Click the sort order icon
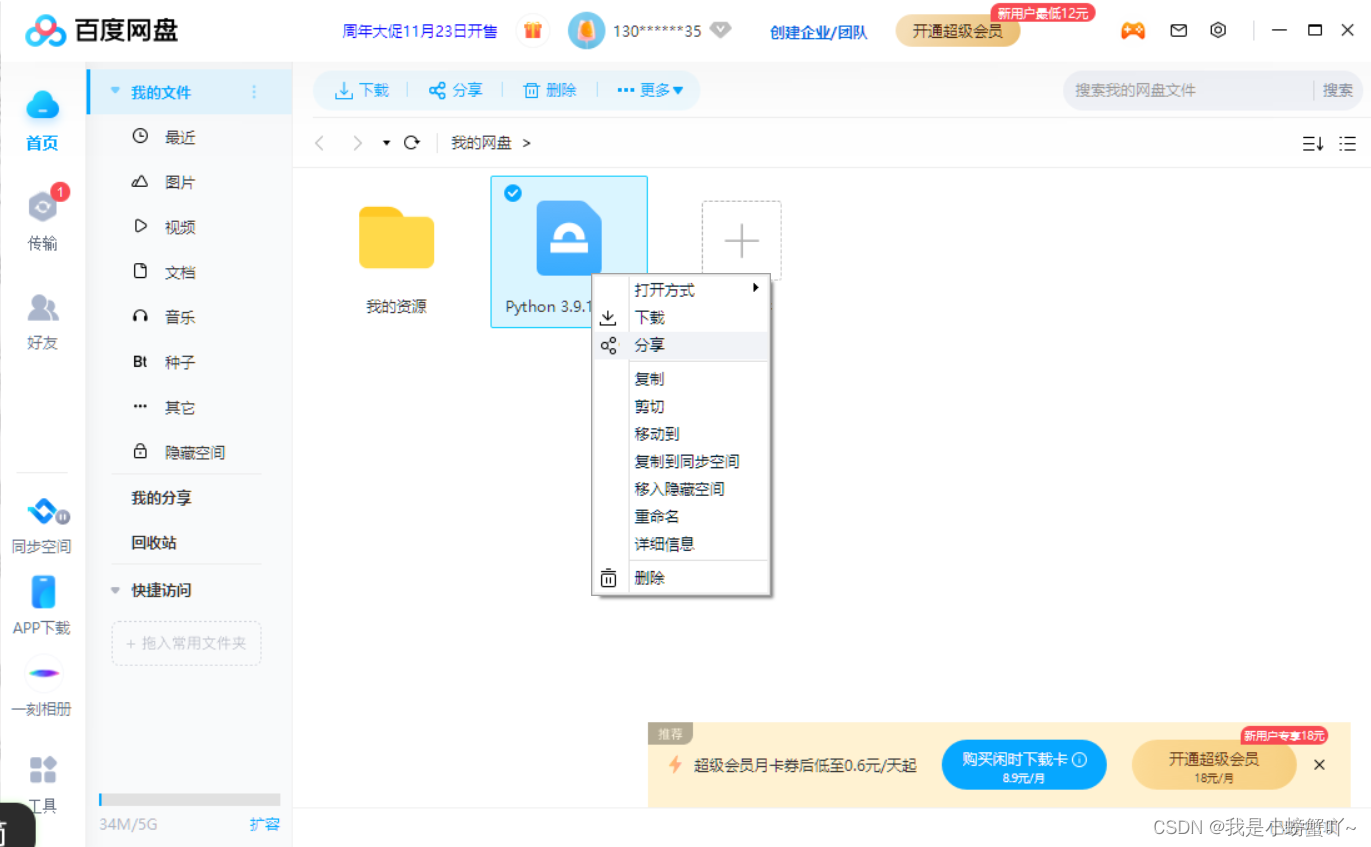The image size is (1371, 847). point(1313,144)
